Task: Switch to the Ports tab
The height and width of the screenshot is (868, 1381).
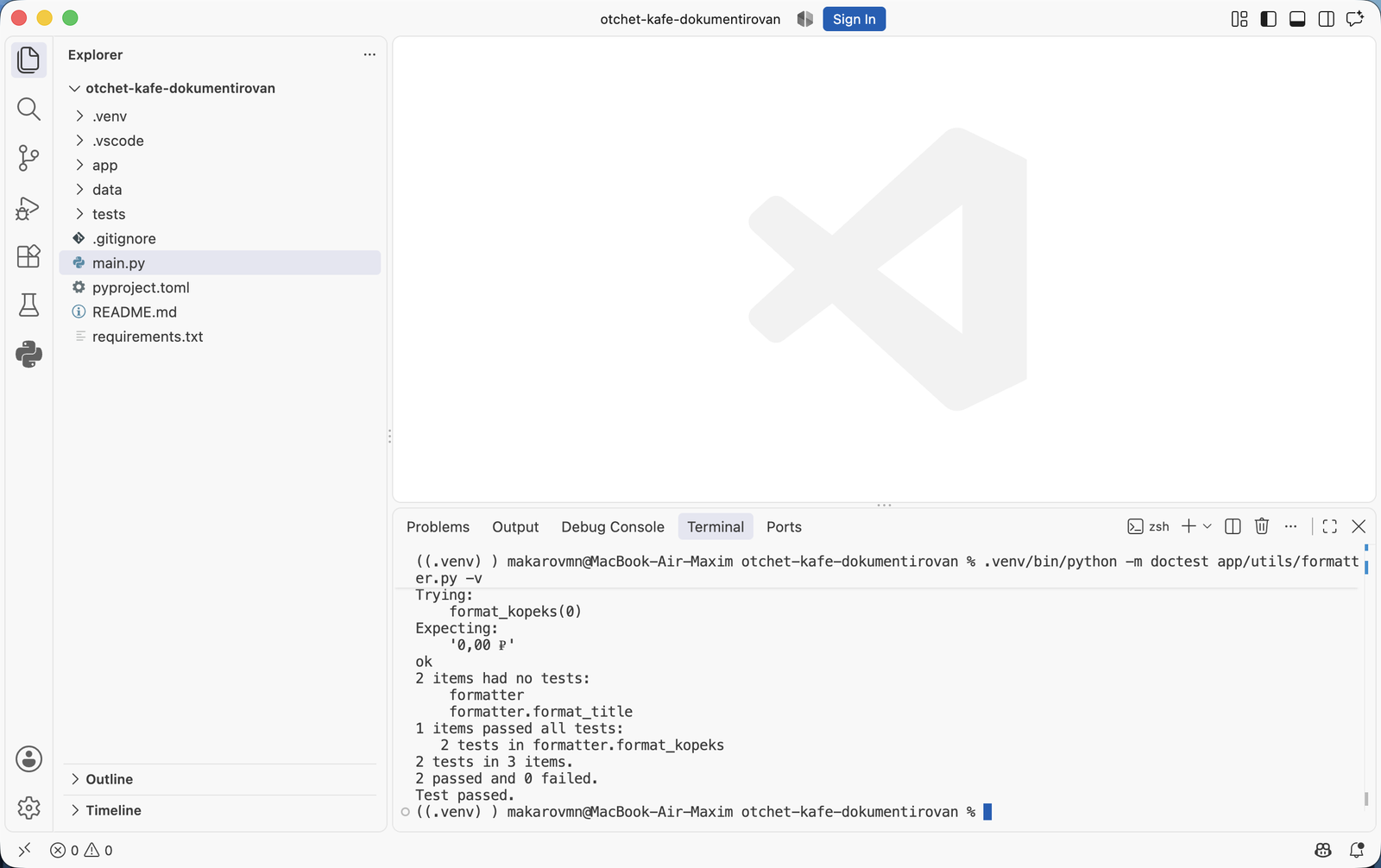Action: [x=784, y=526]
